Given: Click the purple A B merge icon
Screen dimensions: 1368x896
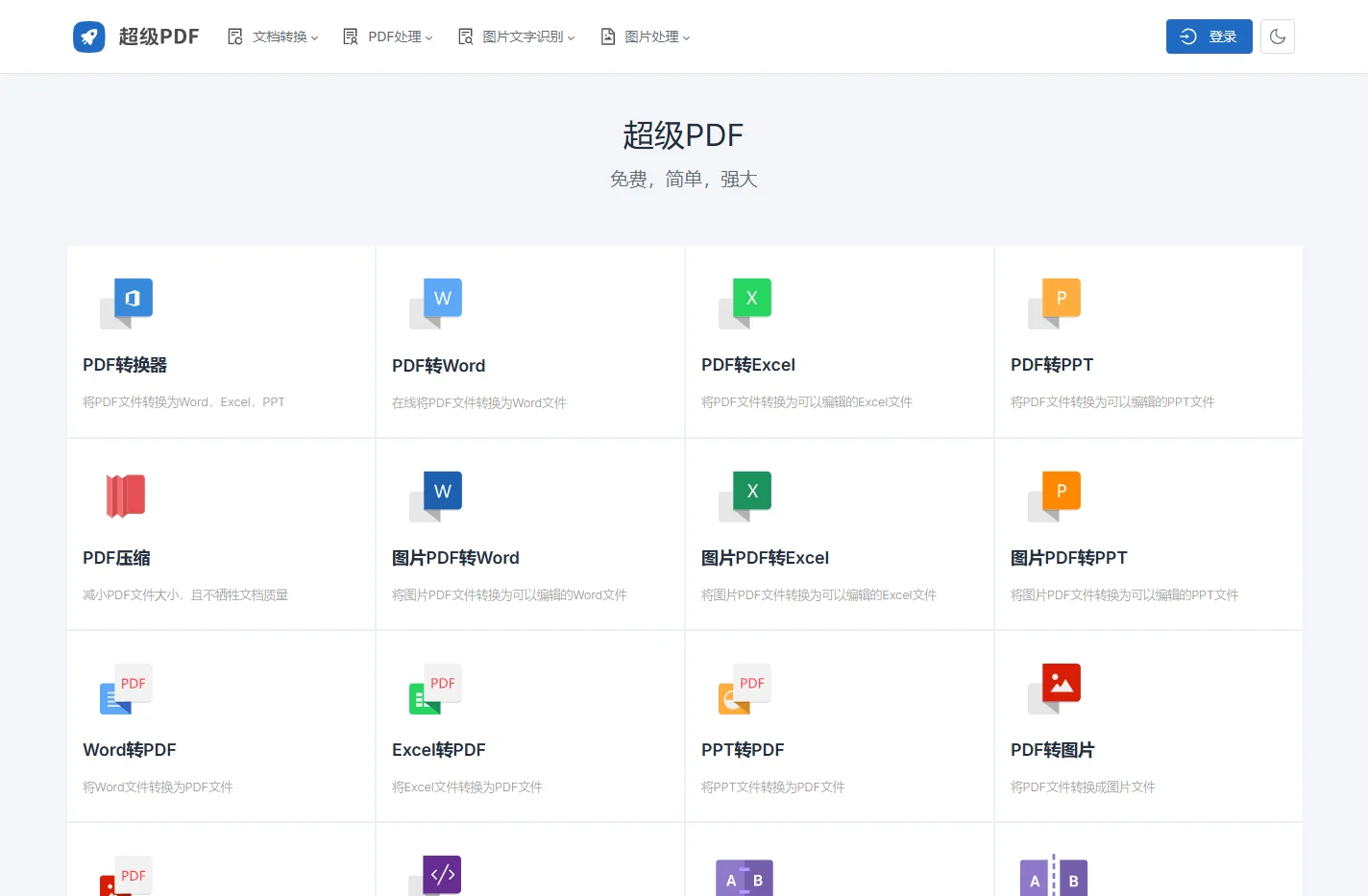Looking at the screenshot, I should tap(745, 878).
